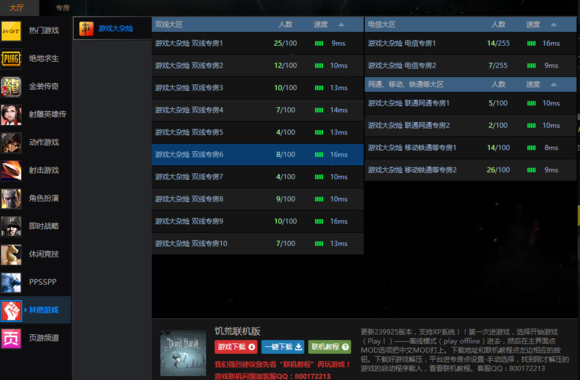Collapse the 双线大区 section arrow
The image size is (580, 380).
(341, 25)
